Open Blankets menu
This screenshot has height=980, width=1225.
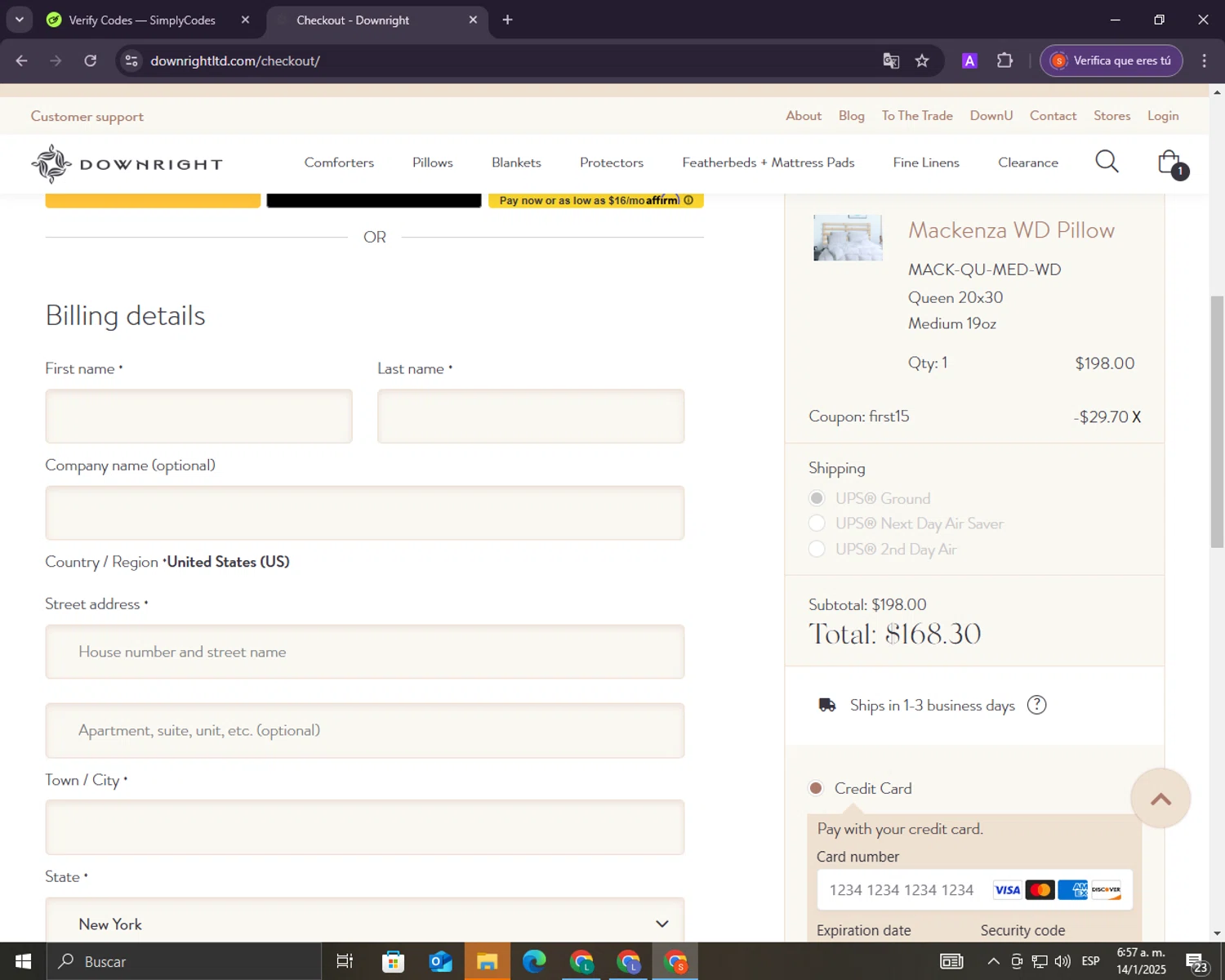click(516, 163)
